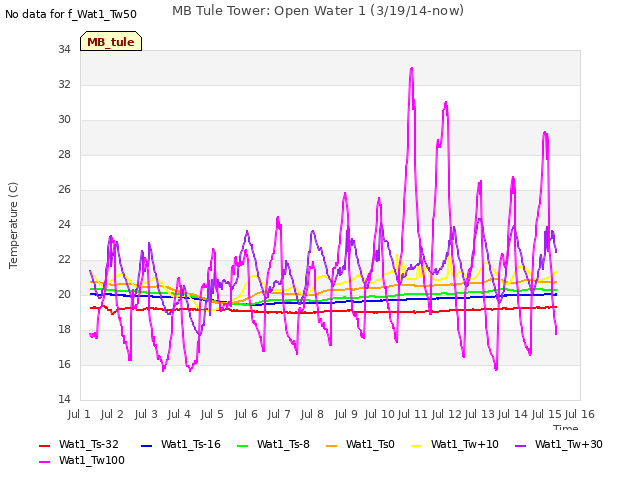Click the 'No data for f_Wat1_Tw50' message
This screenshot has height=480, width=640.
71,14
